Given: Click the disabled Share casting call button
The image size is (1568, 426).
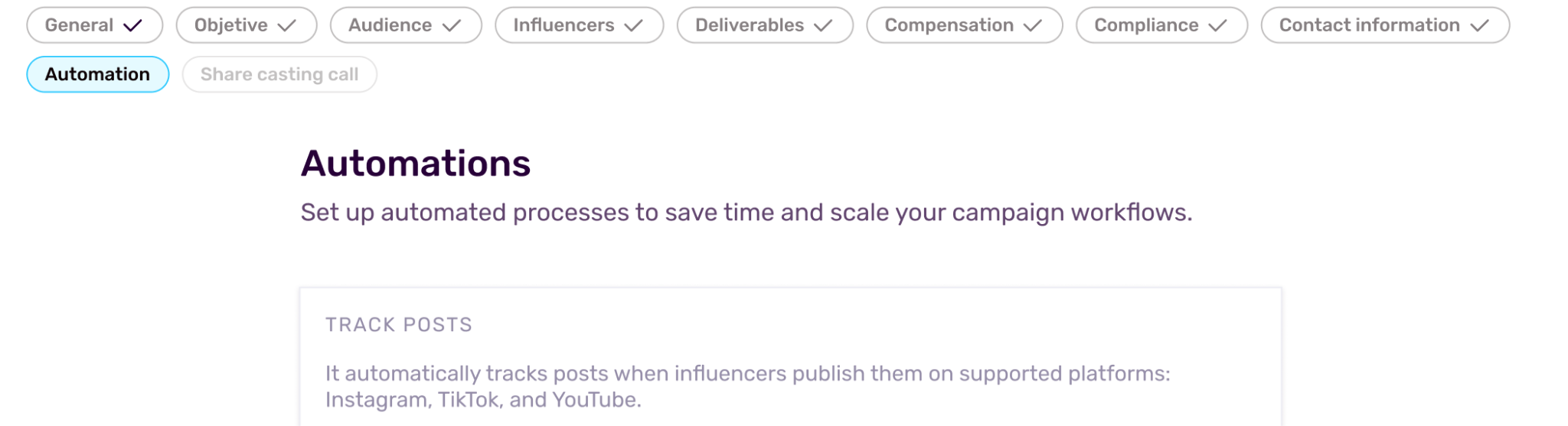Looking at the screenshot, I should pyautogui.click(x=279, y=74).
